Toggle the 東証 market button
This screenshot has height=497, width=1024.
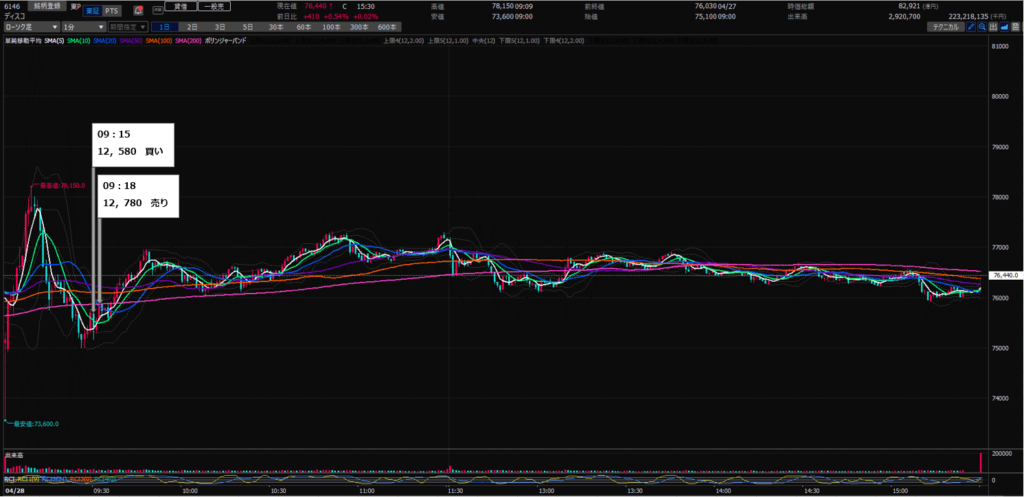pyautogui.click(x=93, y=10)
